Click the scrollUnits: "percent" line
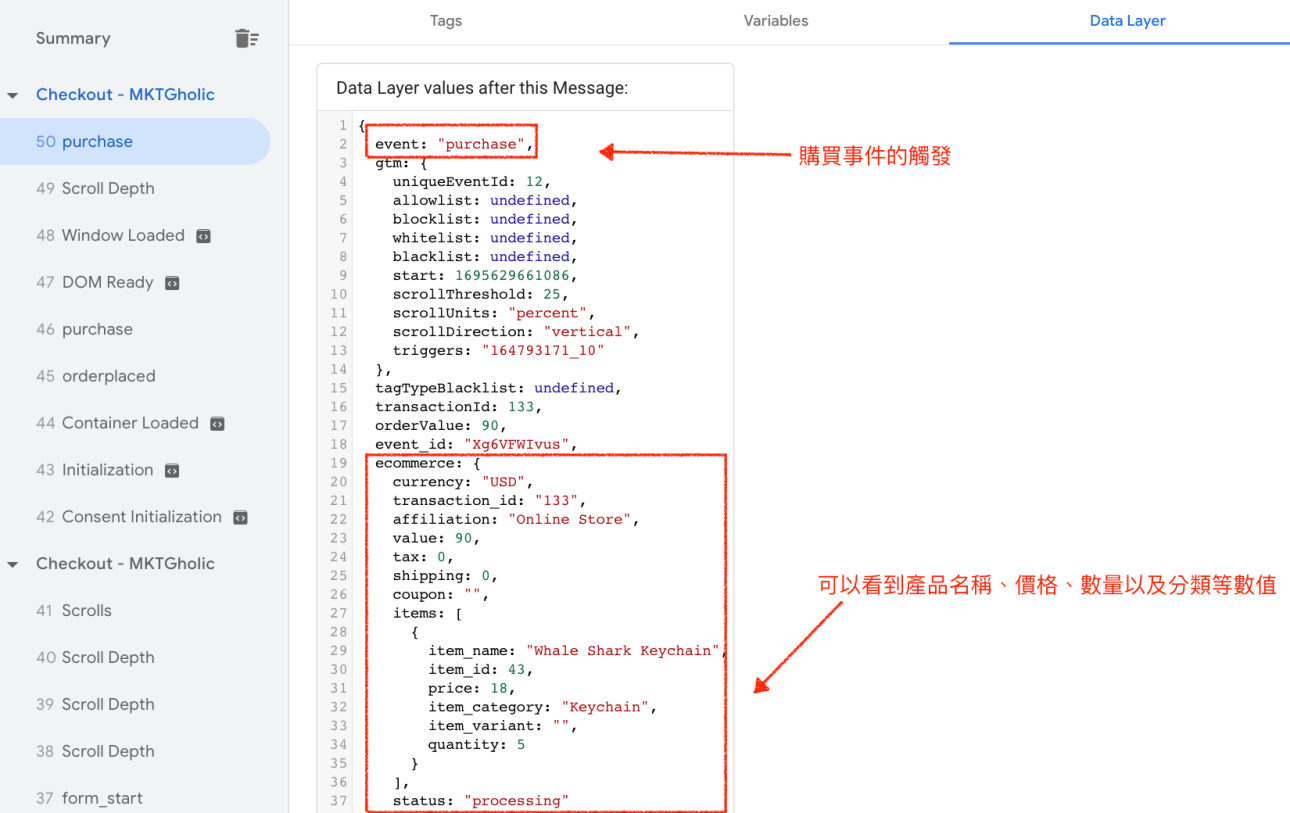1290x813 pixels. (493, 313)
